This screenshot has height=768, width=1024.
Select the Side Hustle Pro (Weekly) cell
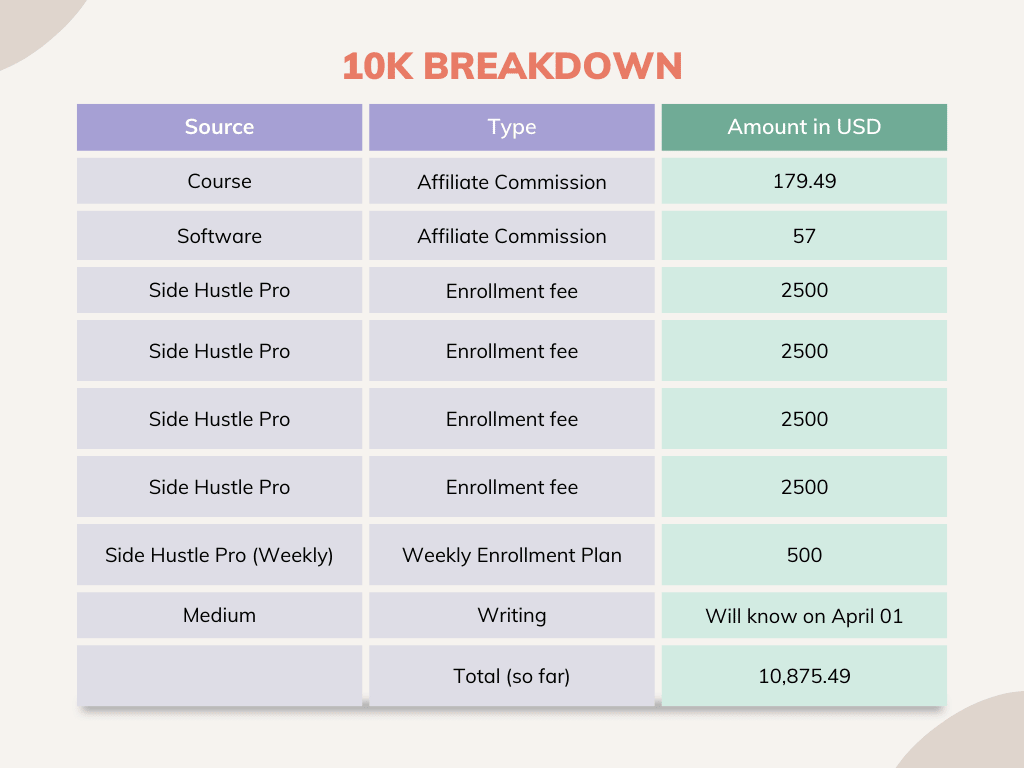[x=219, y=555]
